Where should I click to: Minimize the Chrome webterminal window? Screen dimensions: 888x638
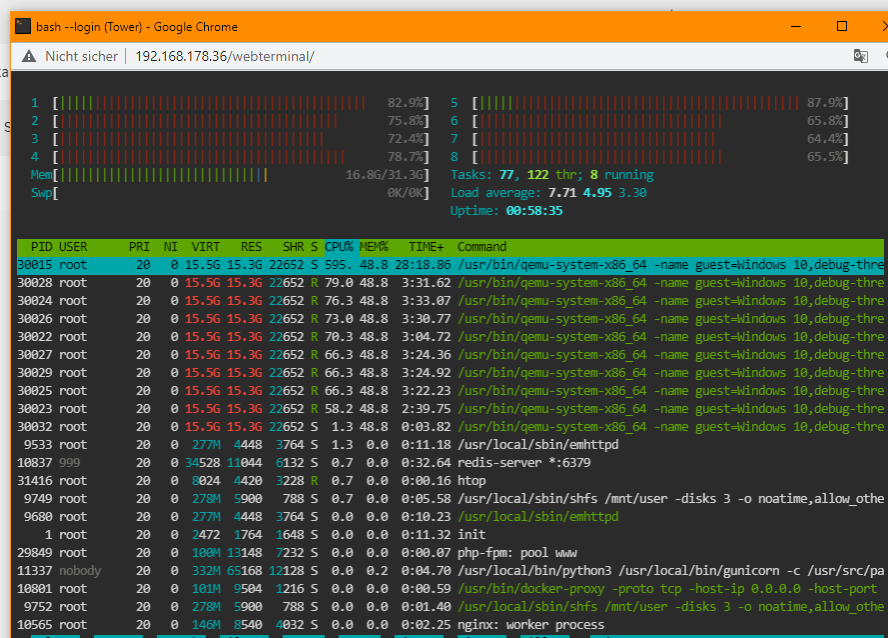tap(796, 27)
